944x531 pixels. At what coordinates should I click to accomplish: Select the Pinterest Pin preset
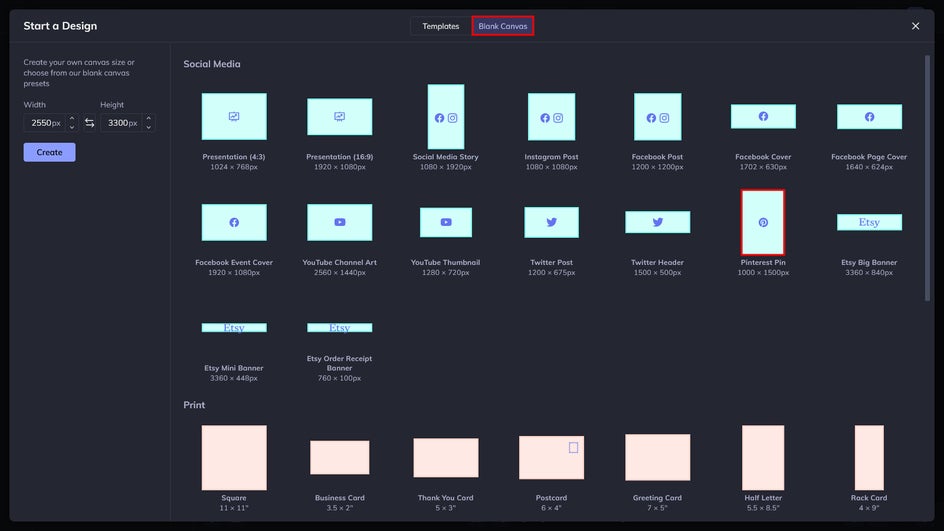(x=763, y=222)
